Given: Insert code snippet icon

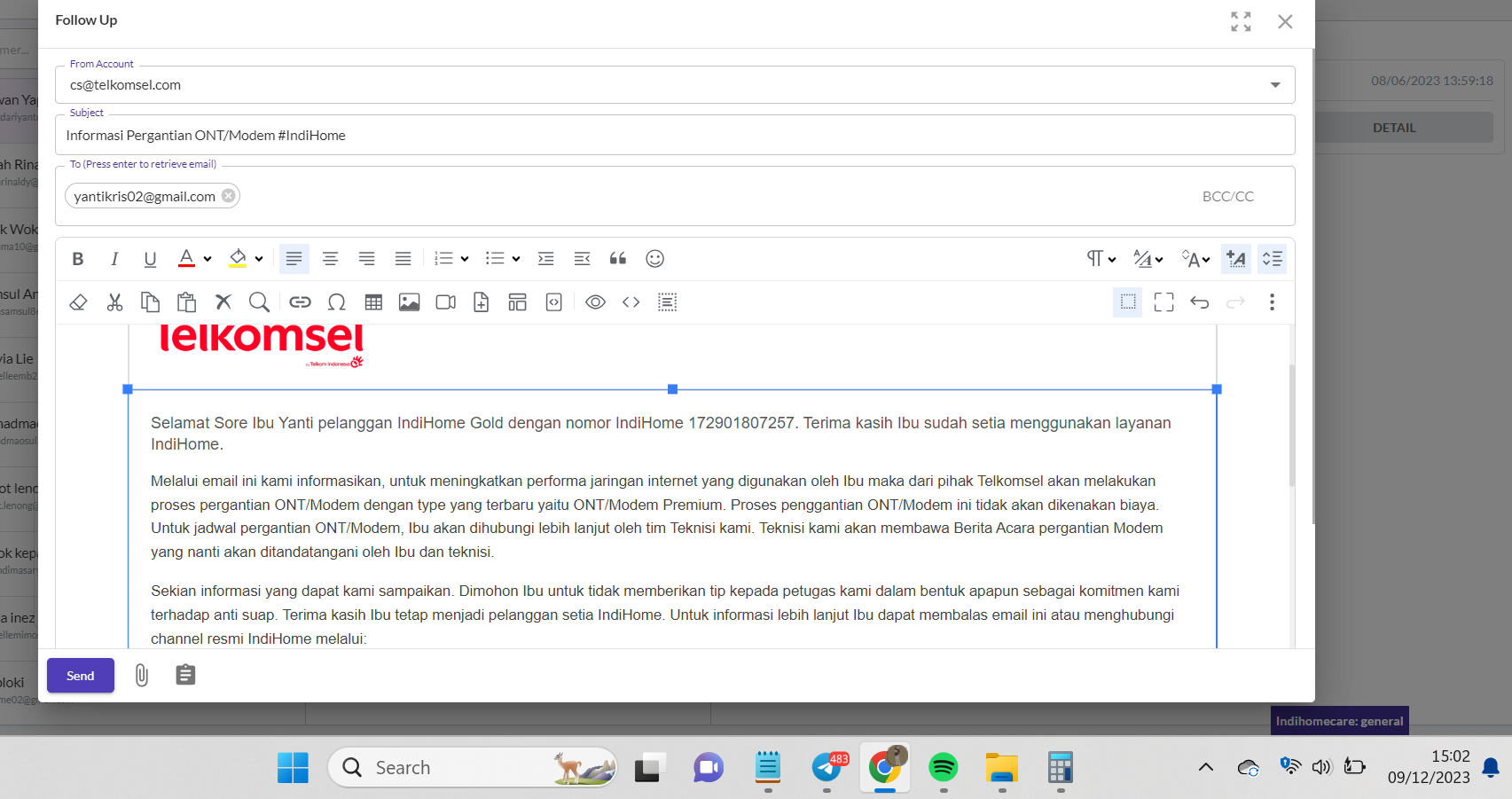Looking at the screenshot, I should pyautogui.click(x=554, y=302).
